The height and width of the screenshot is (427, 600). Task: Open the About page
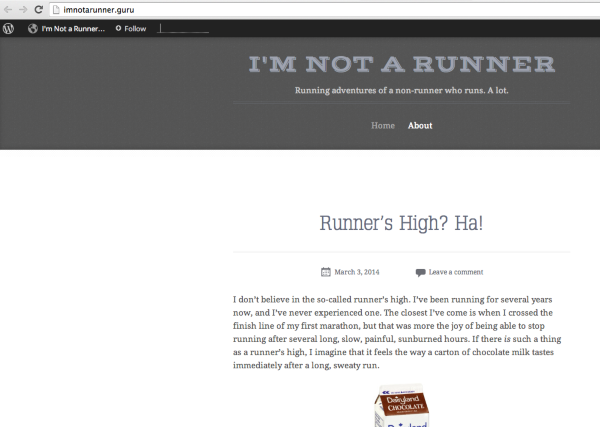coord(420,125)
